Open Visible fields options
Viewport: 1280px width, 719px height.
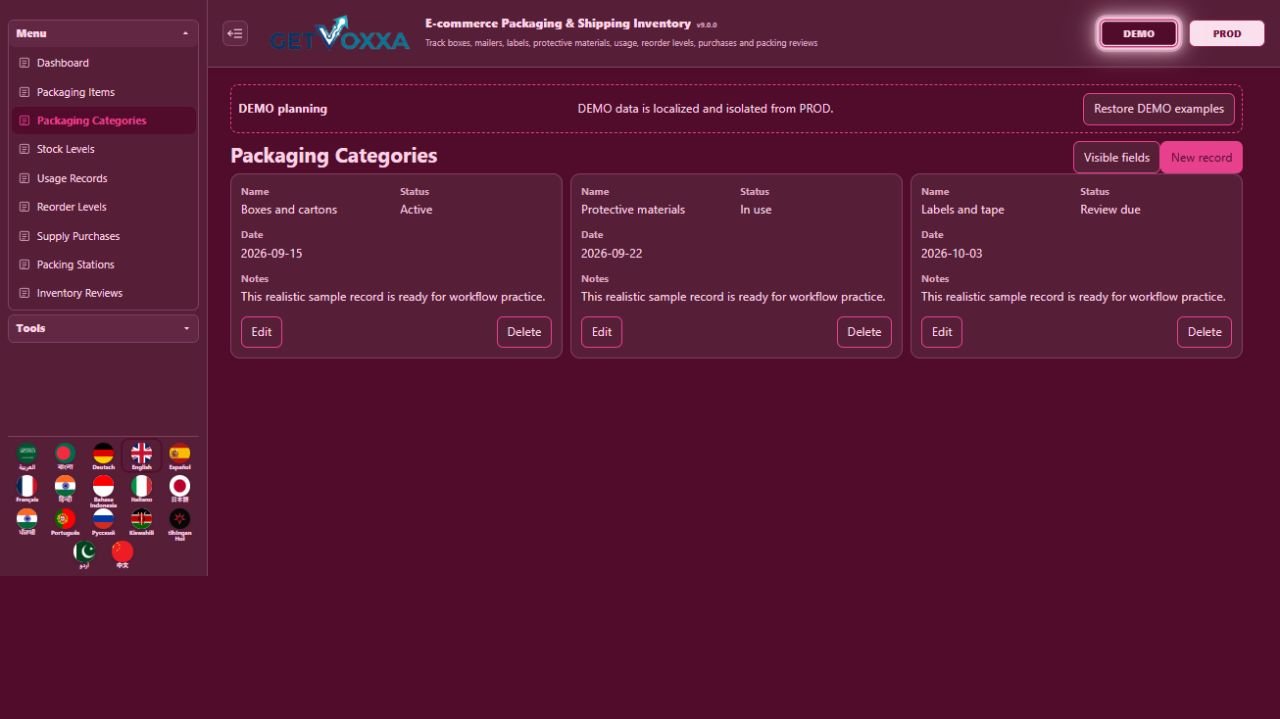click(1116, 157)
